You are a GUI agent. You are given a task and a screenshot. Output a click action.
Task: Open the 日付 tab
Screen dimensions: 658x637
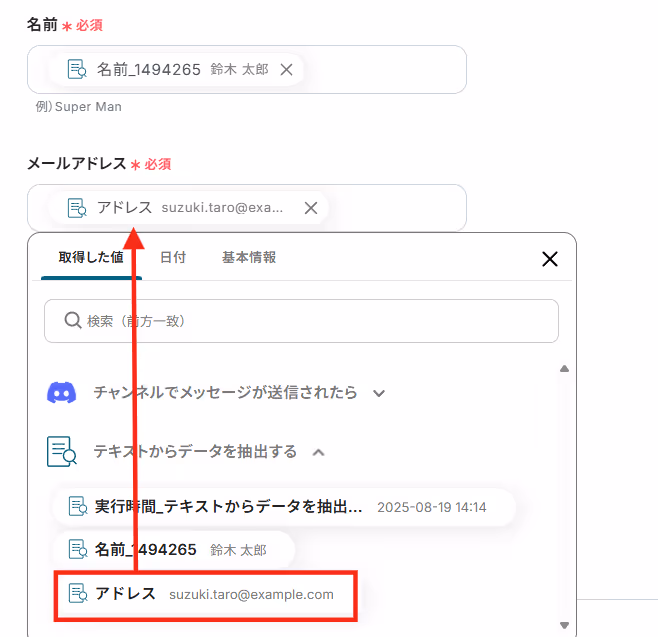173,257
